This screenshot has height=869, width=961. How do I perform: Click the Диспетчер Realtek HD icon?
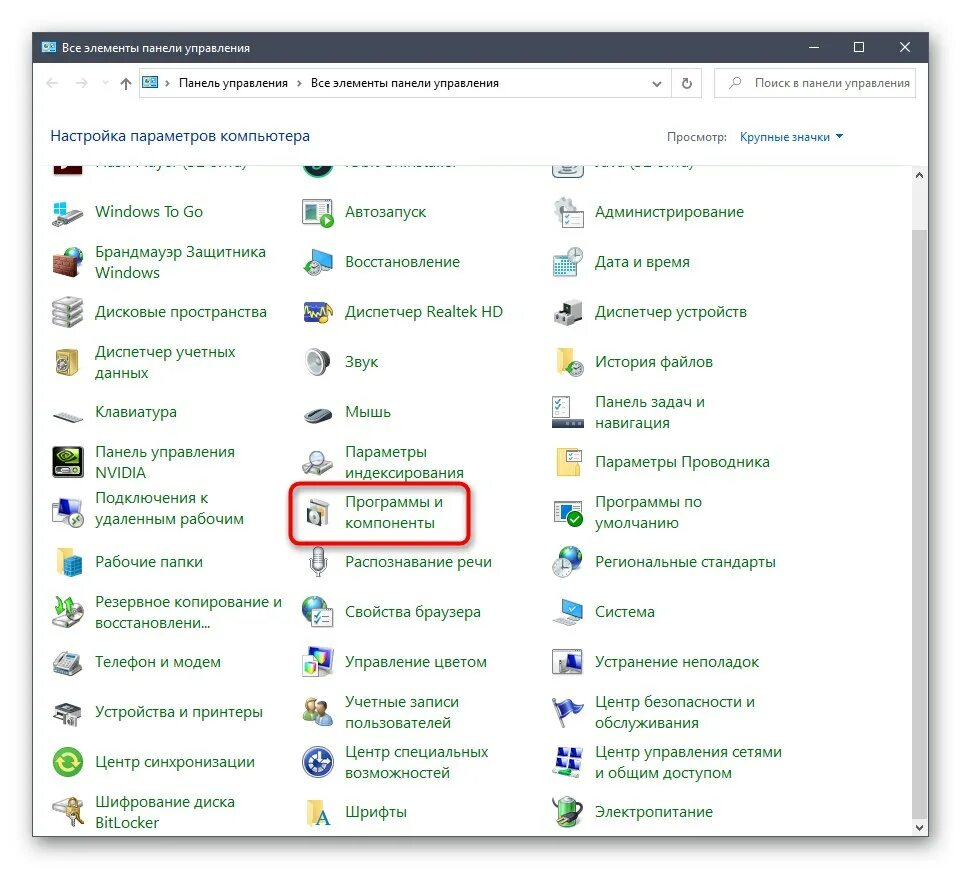(x=317, y=313)
